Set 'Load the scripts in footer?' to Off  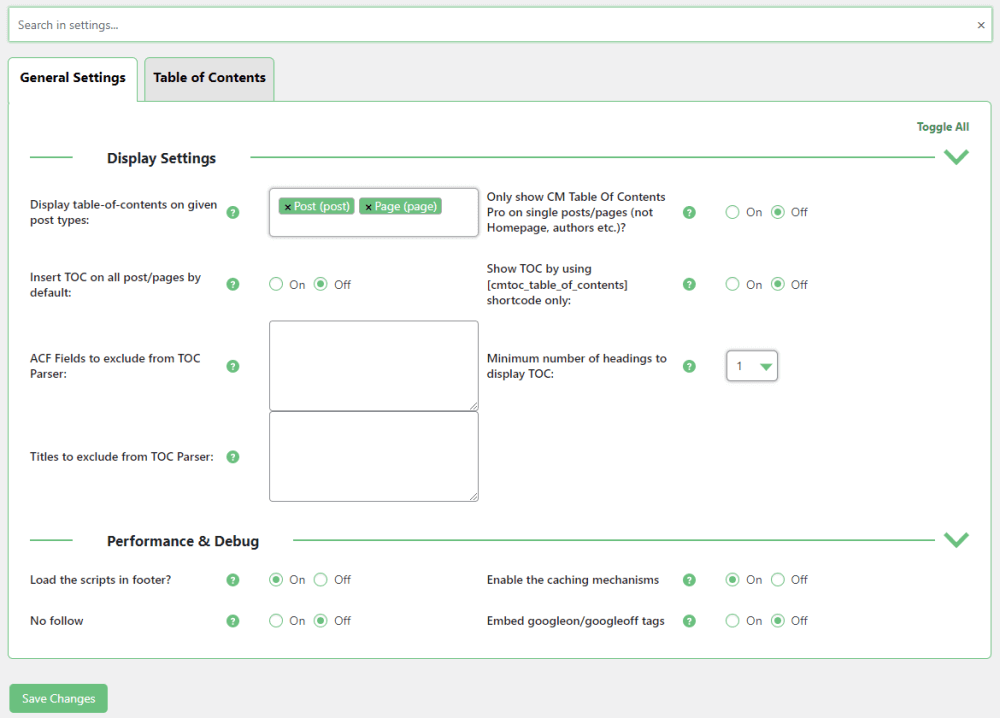321,580
